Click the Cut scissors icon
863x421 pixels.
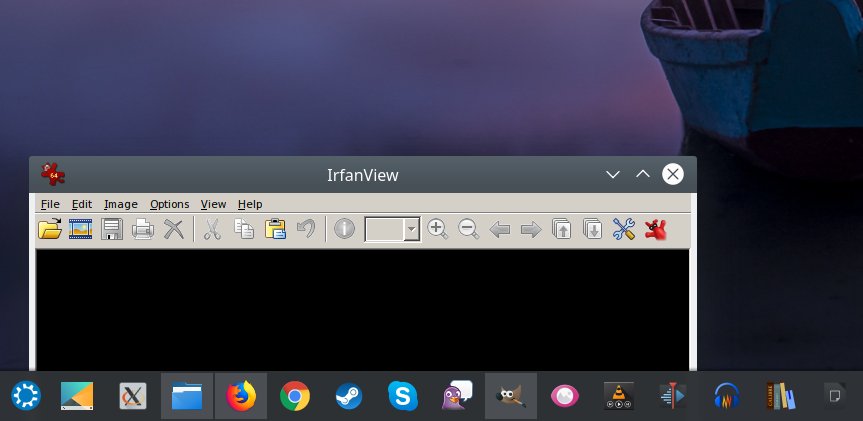212,229
